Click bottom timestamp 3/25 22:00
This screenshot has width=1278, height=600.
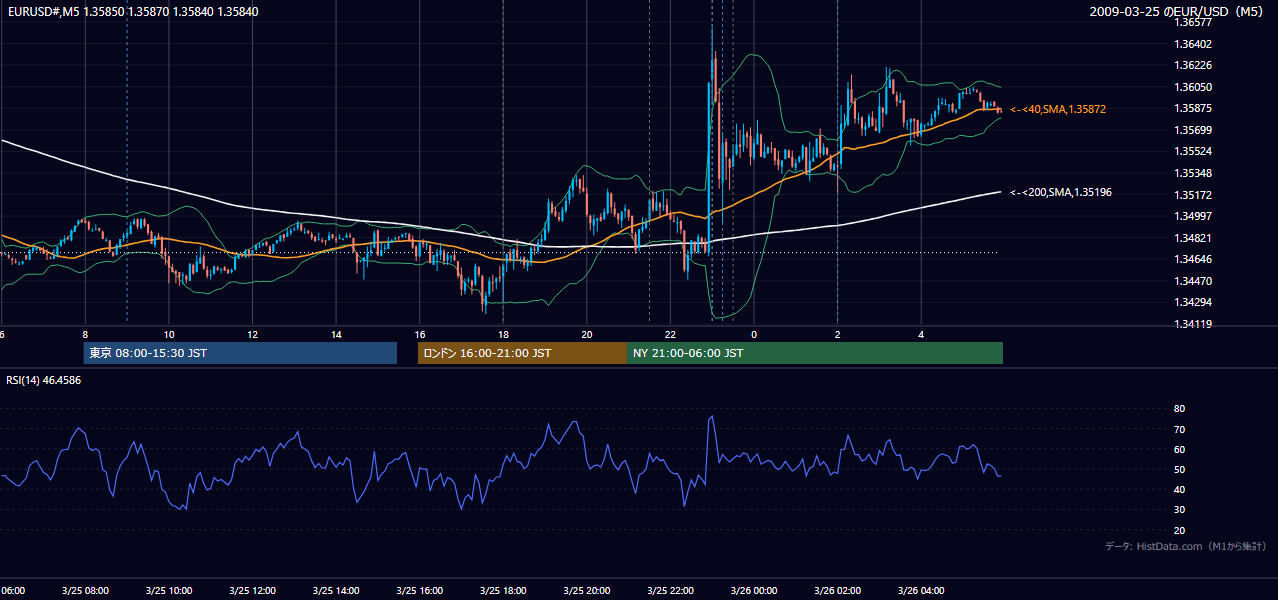(670, 591)
